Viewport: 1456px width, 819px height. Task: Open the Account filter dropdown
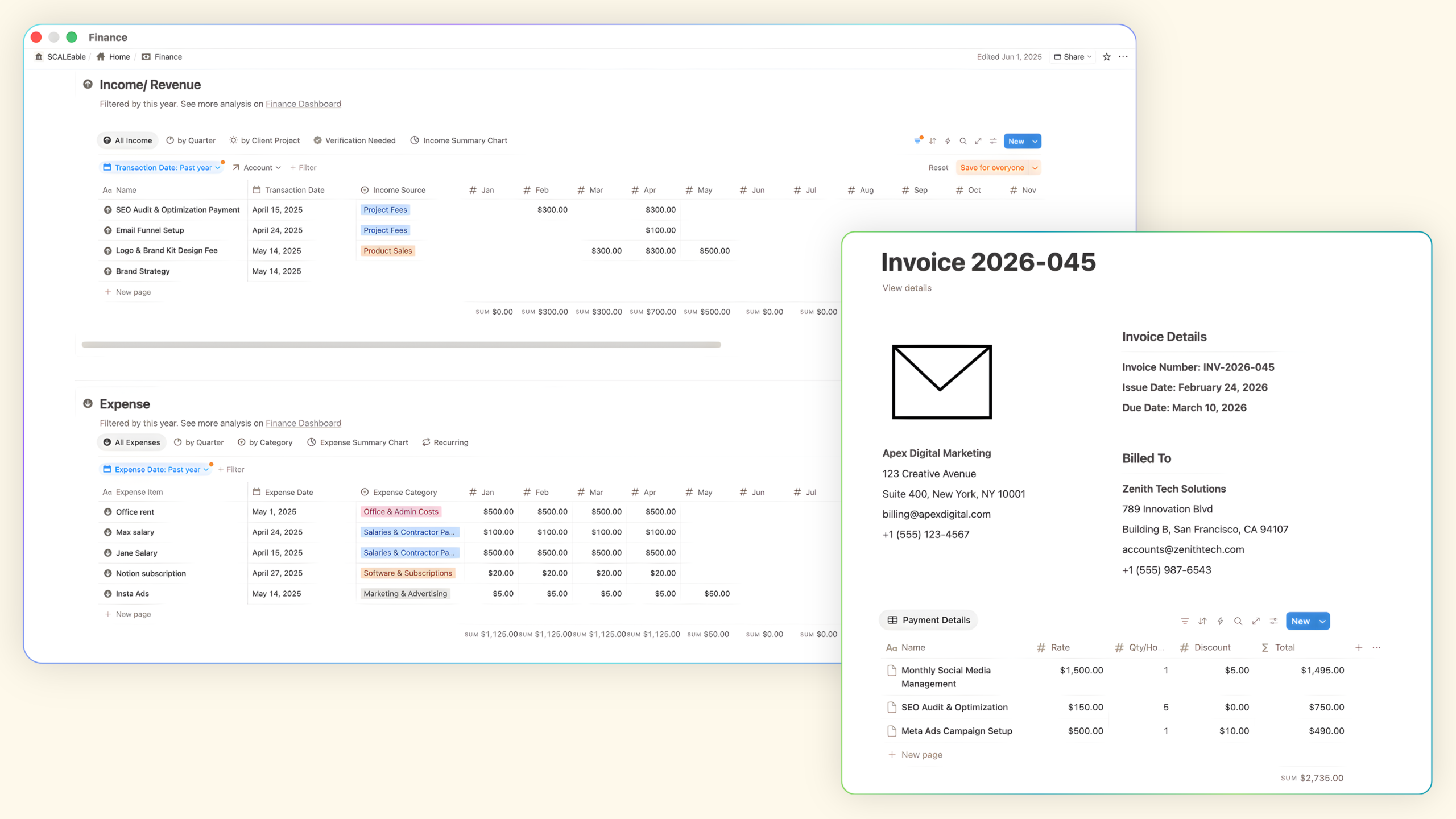(x=257, y=168)
